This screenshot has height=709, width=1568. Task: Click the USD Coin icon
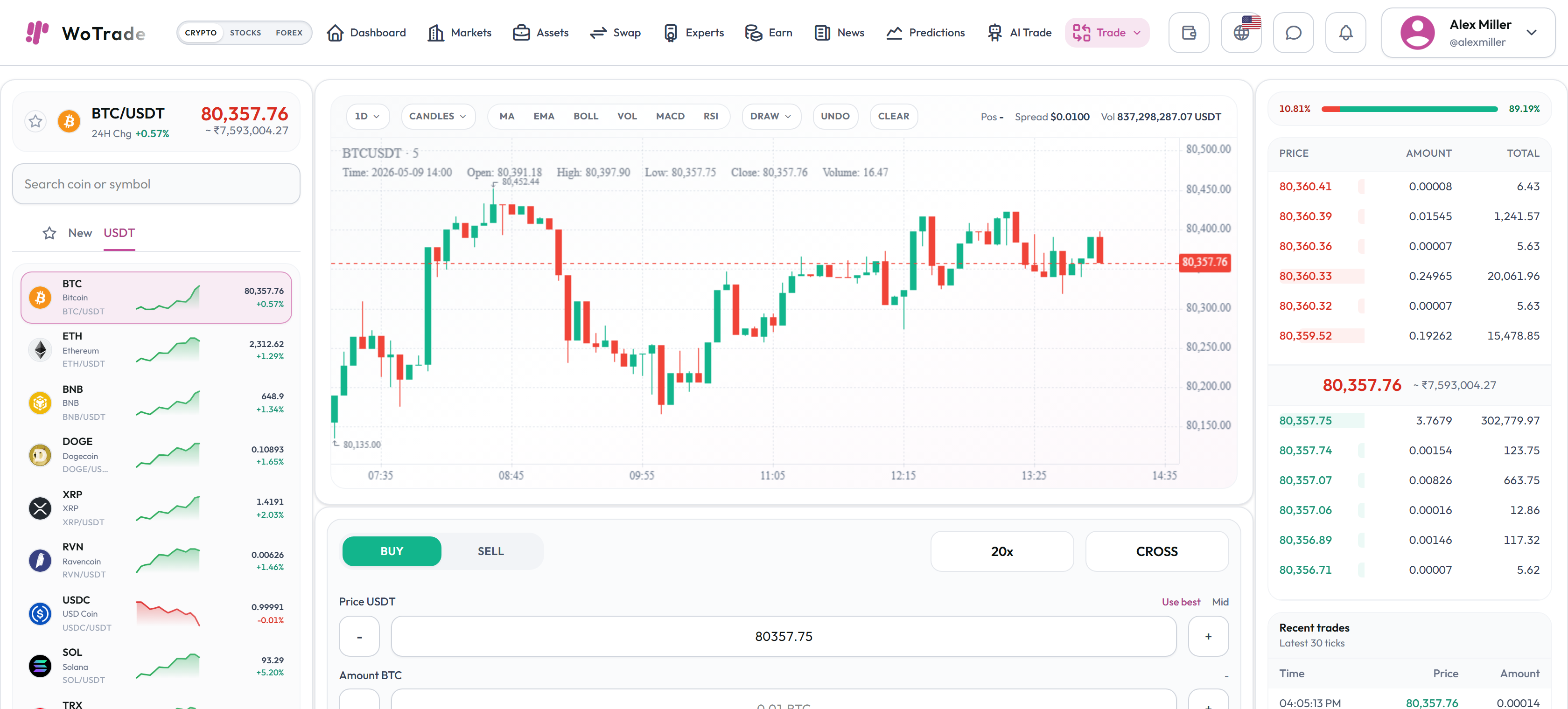(40, 613)
